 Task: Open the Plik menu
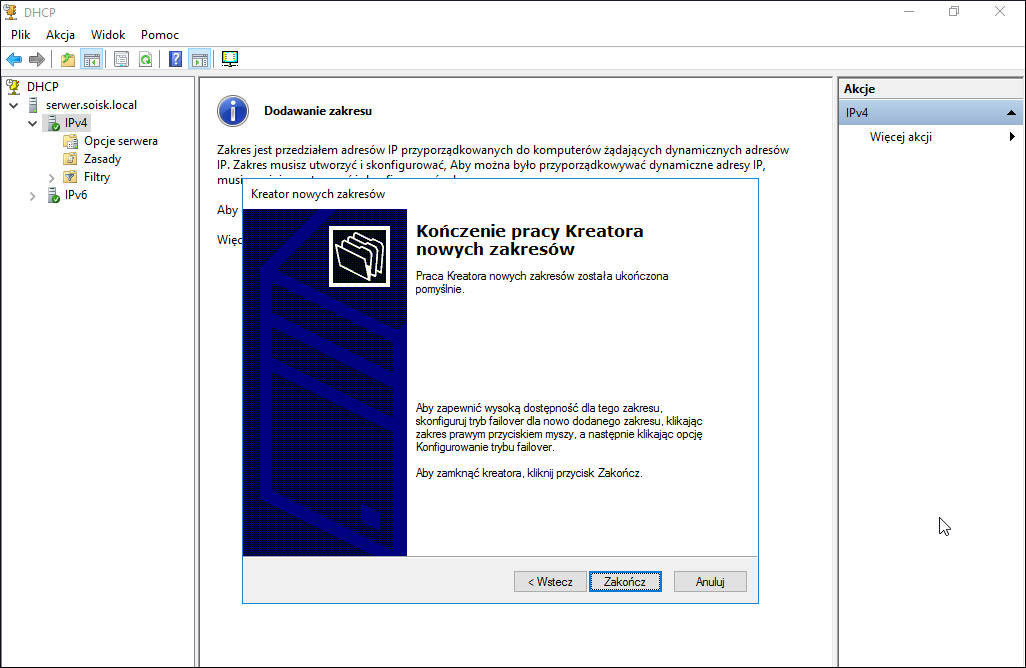[21, 35]
